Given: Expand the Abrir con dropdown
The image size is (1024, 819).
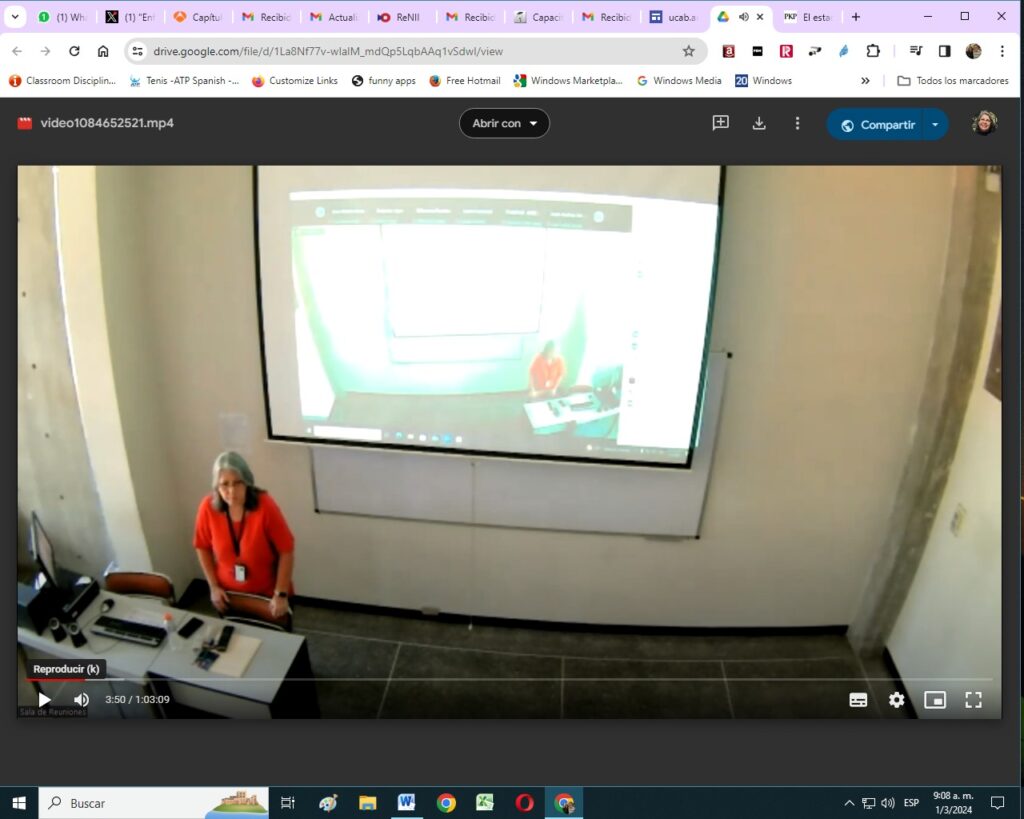Looking at the screenshot, I should (x=504, y=123).
